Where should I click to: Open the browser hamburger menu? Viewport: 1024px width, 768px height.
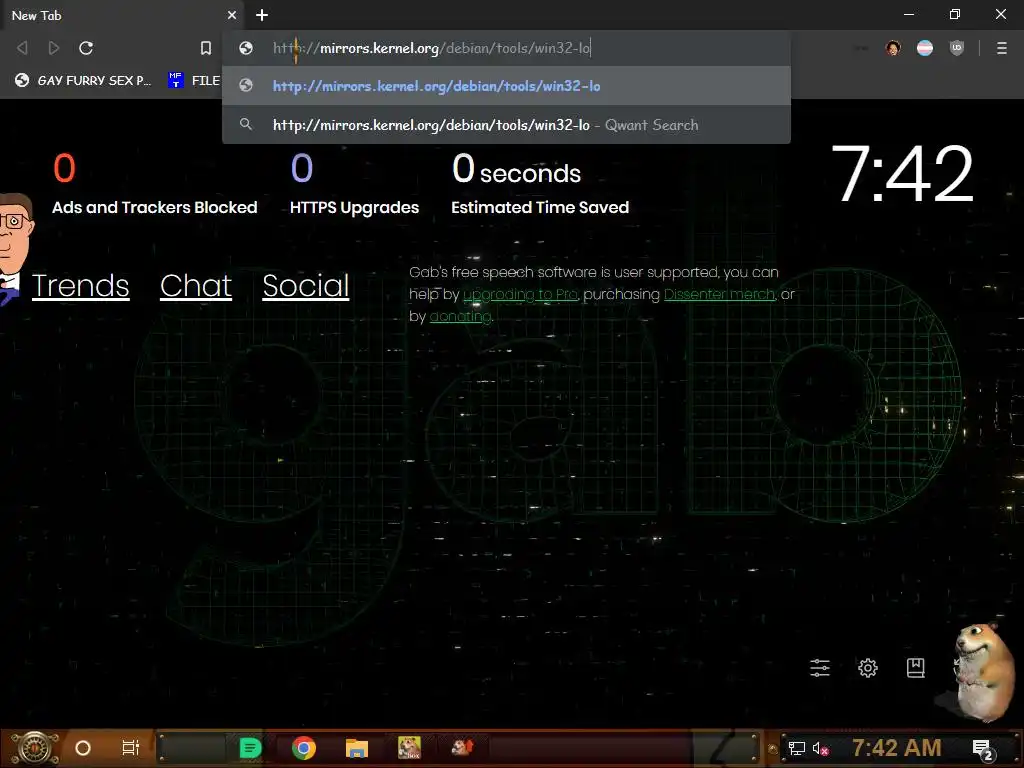pyautogui.click(x=1002, y=48)
